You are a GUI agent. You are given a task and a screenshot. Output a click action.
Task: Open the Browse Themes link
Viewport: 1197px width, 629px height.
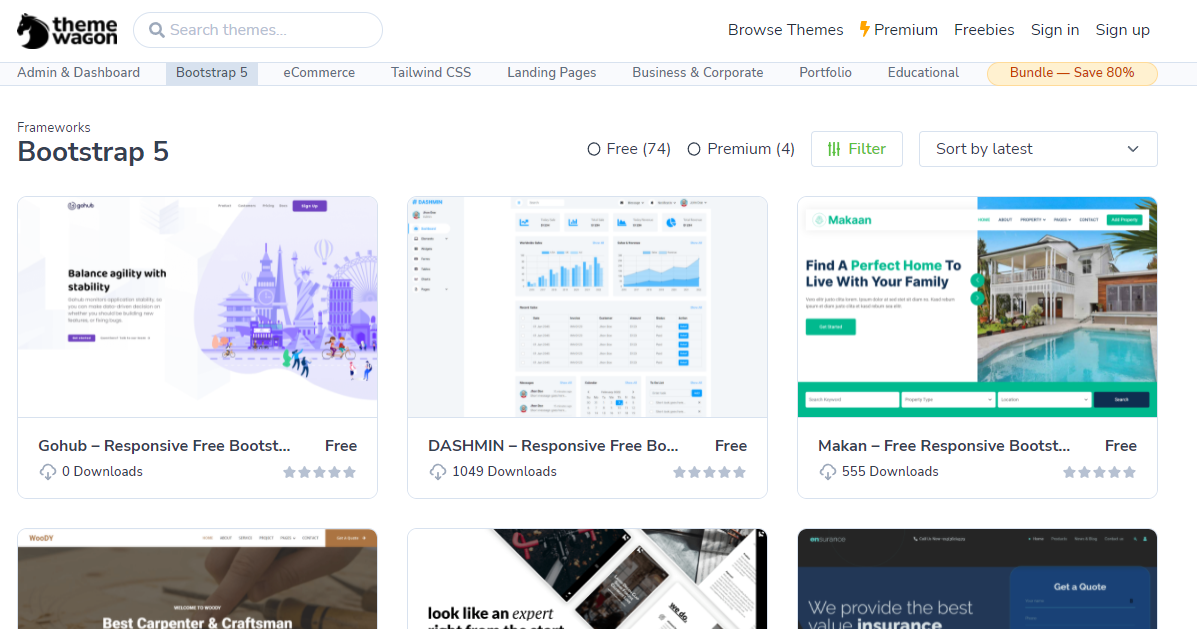click(786, 30)
